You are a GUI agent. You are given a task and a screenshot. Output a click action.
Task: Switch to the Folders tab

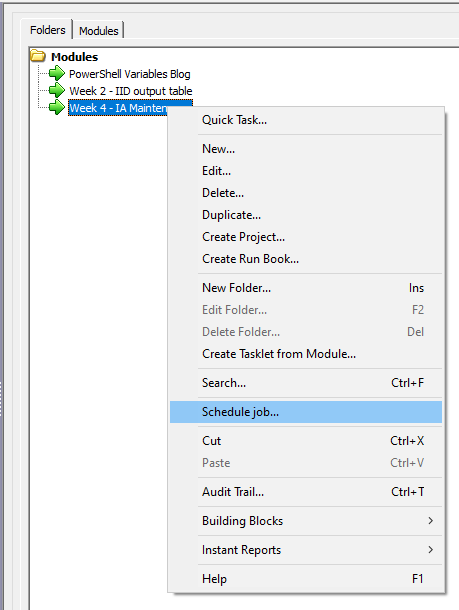click(47, 30)
